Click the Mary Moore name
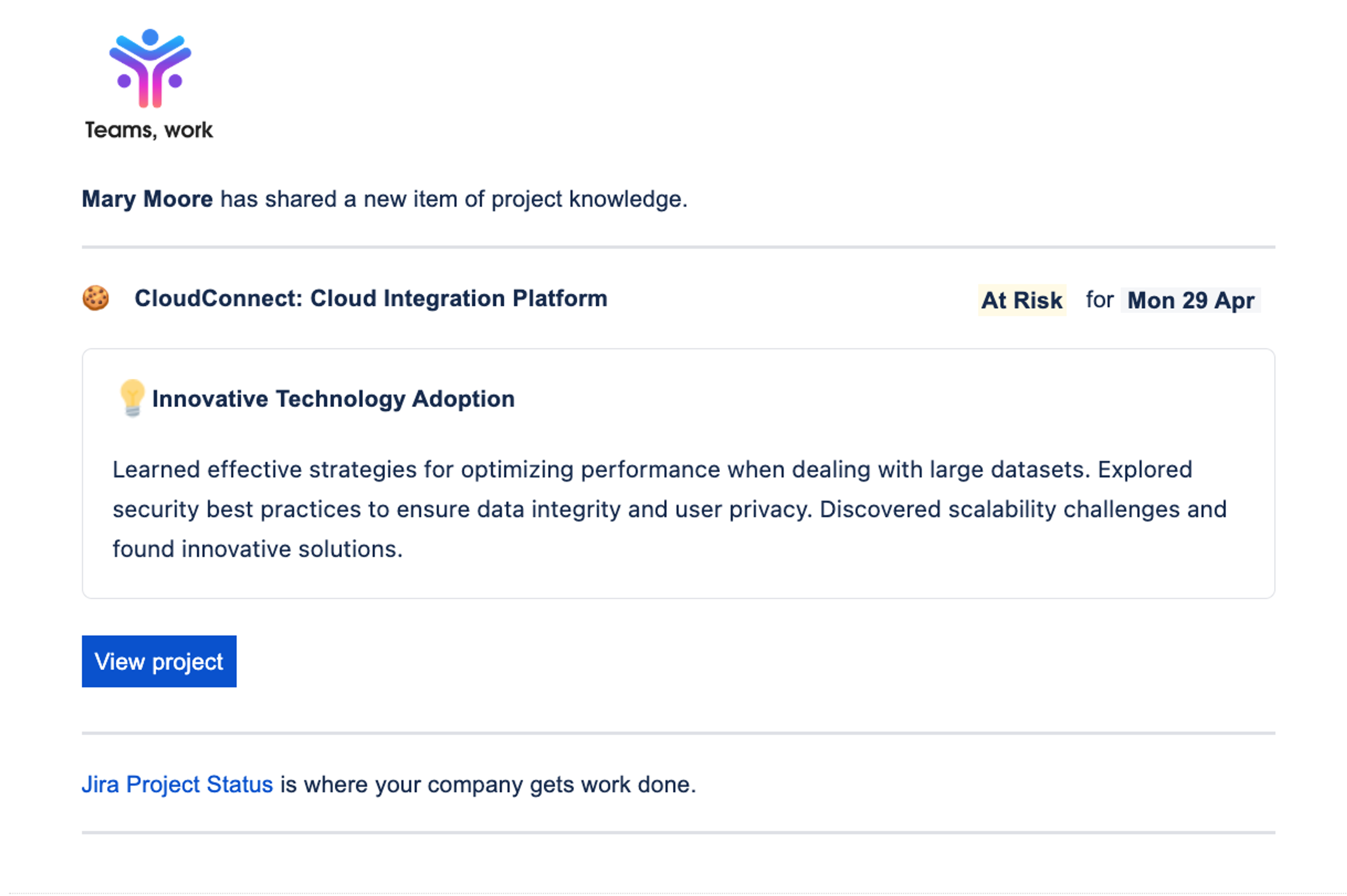Screen dimensions: 1347x896 click(x=147, y=199)
